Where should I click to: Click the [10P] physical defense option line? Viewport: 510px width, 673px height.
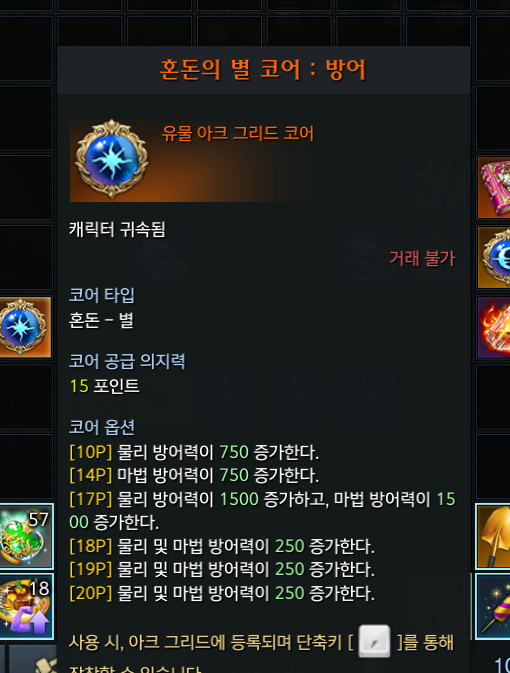click(194, 452)
